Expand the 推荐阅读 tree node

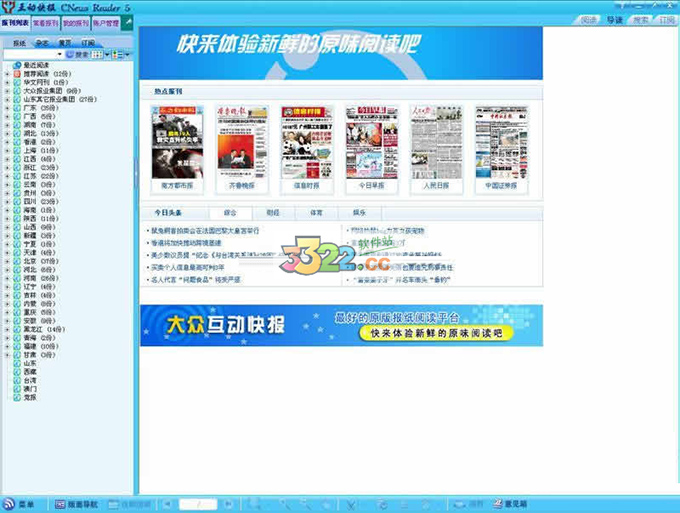[7, 74]
